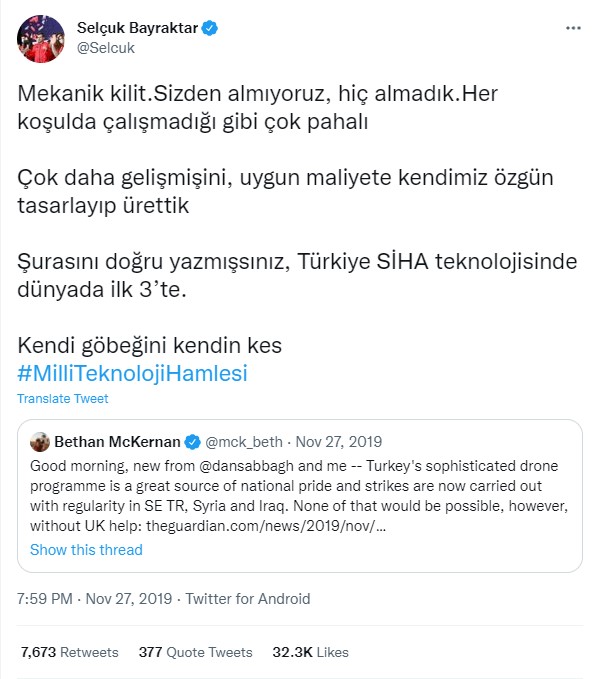Click Bethan McKernan's small avatar

tap(40, 442)
